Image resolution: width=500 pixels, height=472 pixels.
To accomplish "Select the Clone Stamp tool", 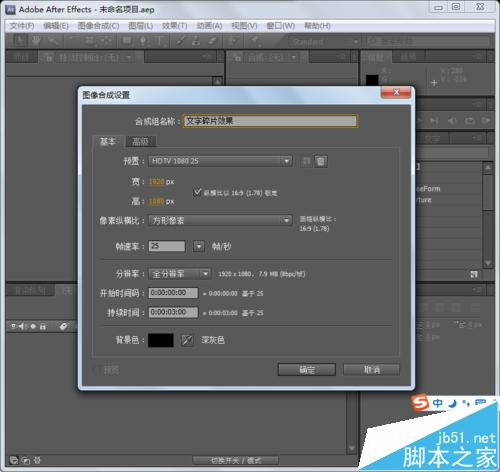I will 196,41.
